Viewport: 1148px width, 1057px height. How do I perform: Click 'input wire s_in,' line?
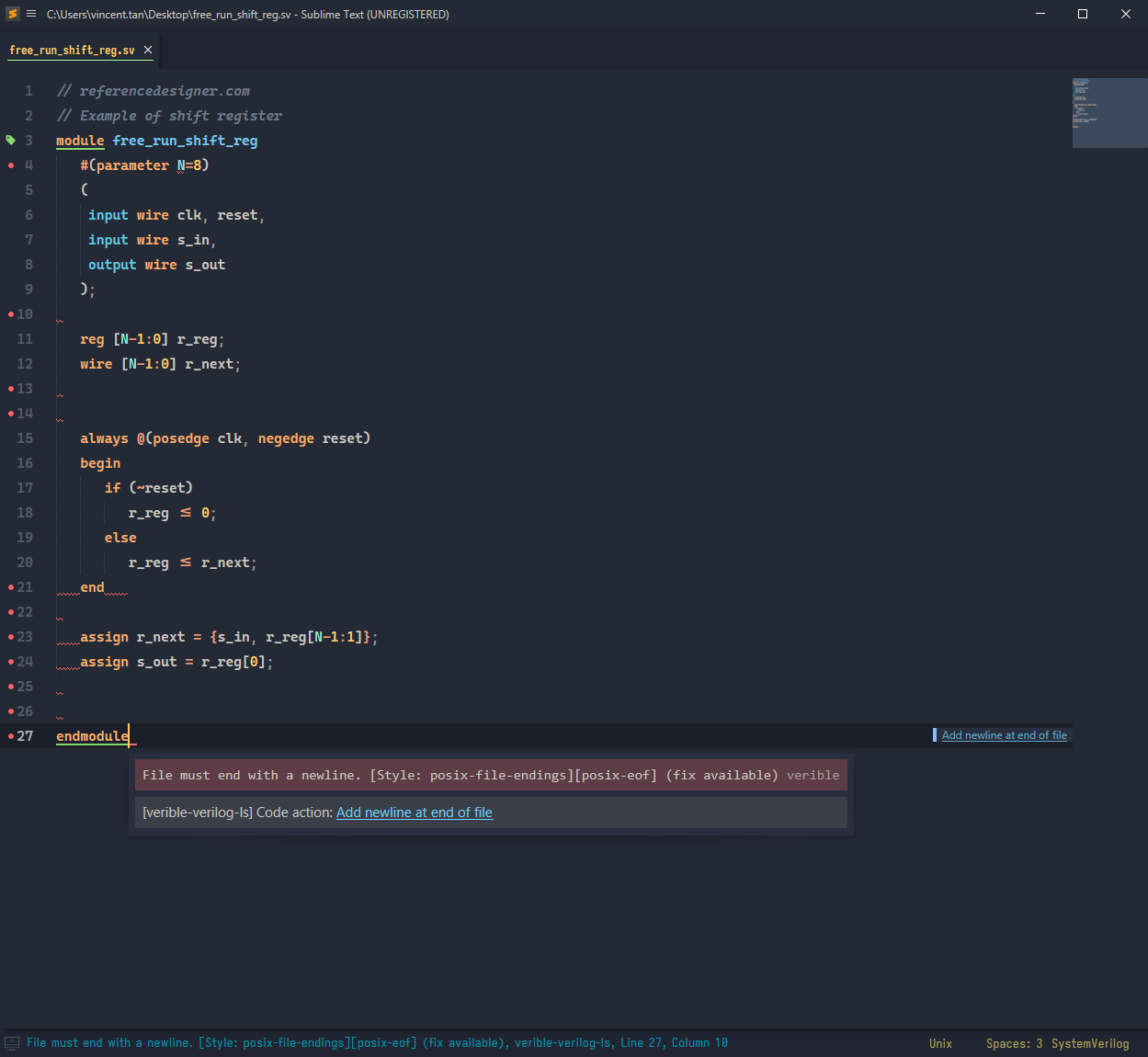click(152, 240)
